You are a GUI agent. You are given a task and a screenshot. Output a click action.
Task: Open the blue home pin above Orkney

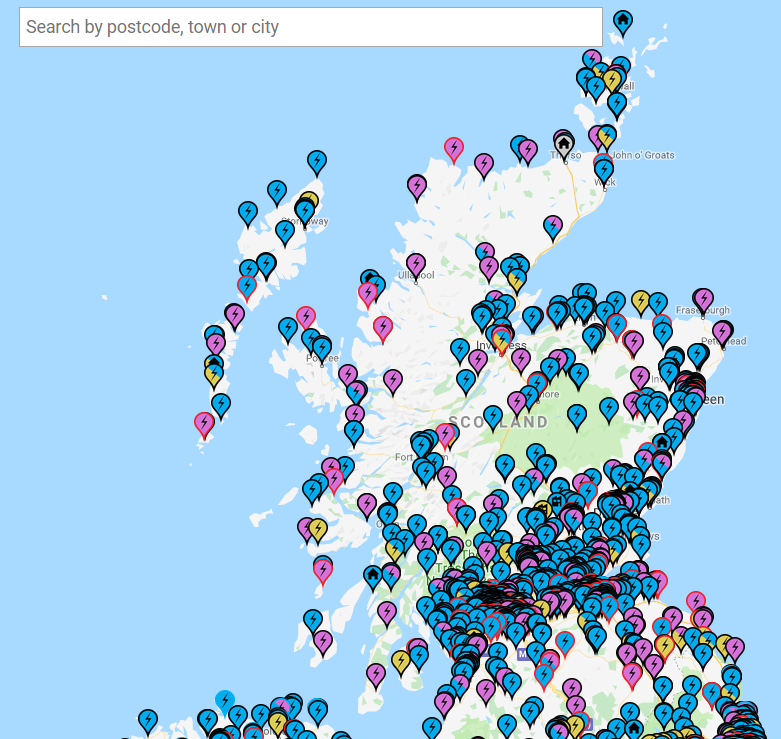(622, 23)
